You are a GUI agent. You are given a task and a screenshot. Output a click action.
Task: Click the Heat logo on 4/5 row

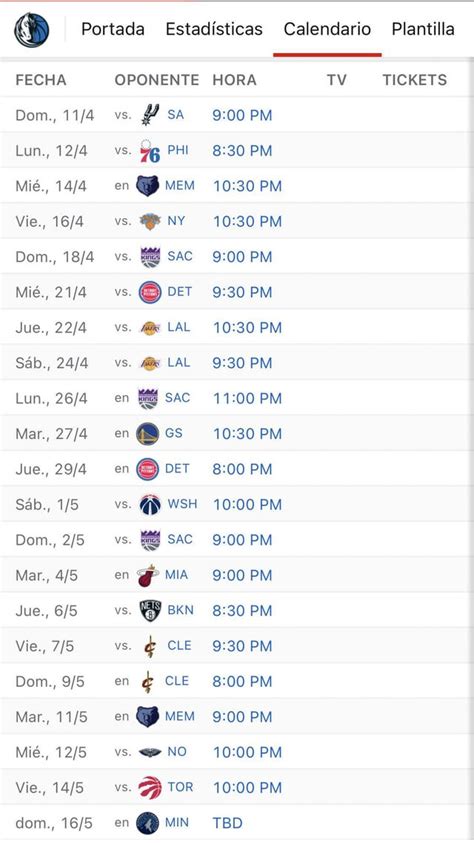point(148,575)
